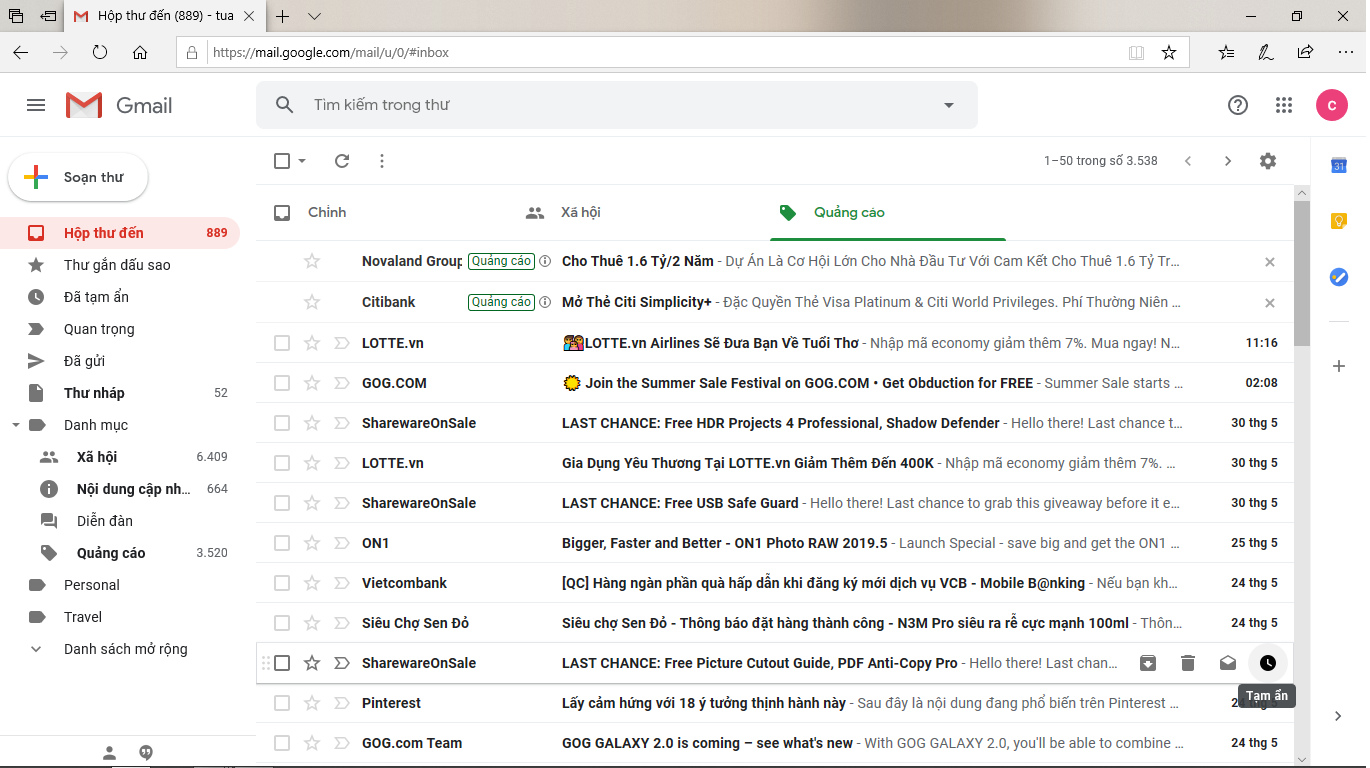Open Google Tasks in side panel
This screenshot has width=1370, height=768.
pos(1339,277)
